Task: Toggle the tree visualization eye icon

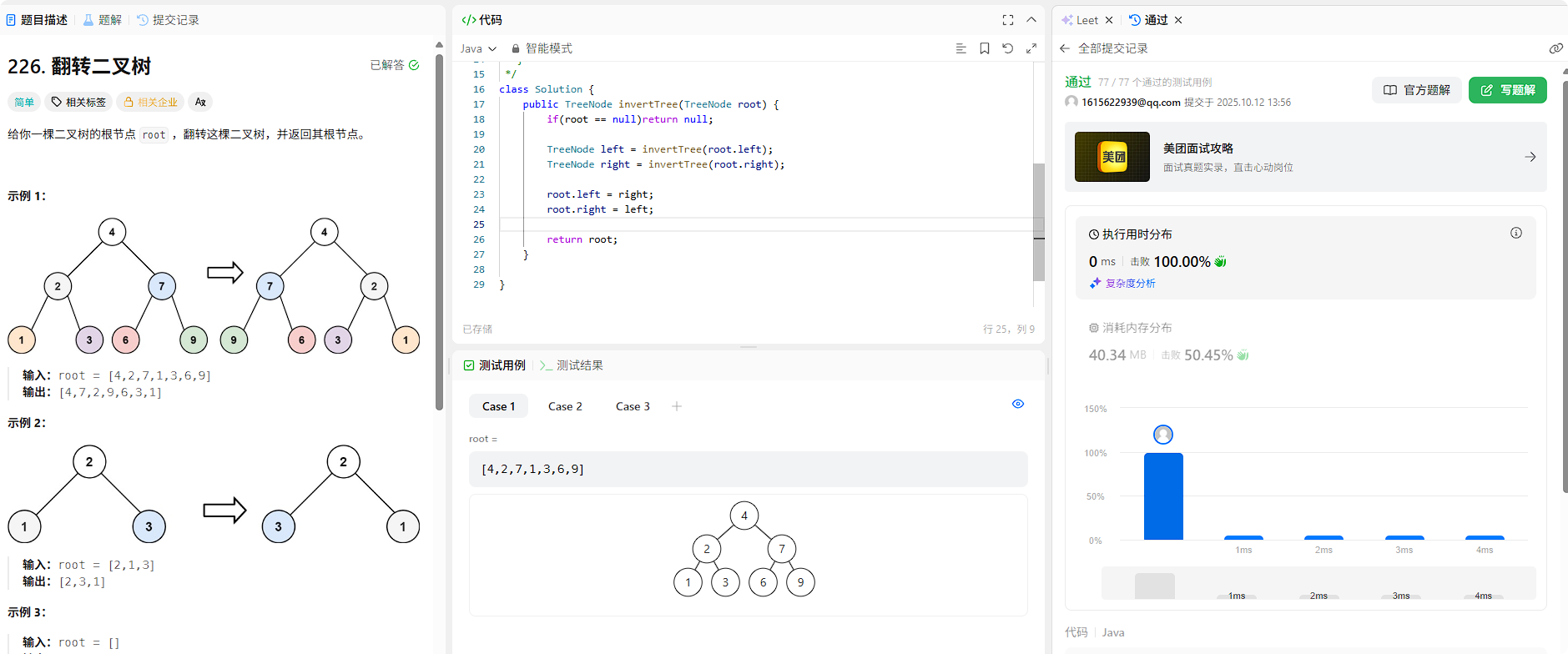Action: click(x=1018, y=404)
